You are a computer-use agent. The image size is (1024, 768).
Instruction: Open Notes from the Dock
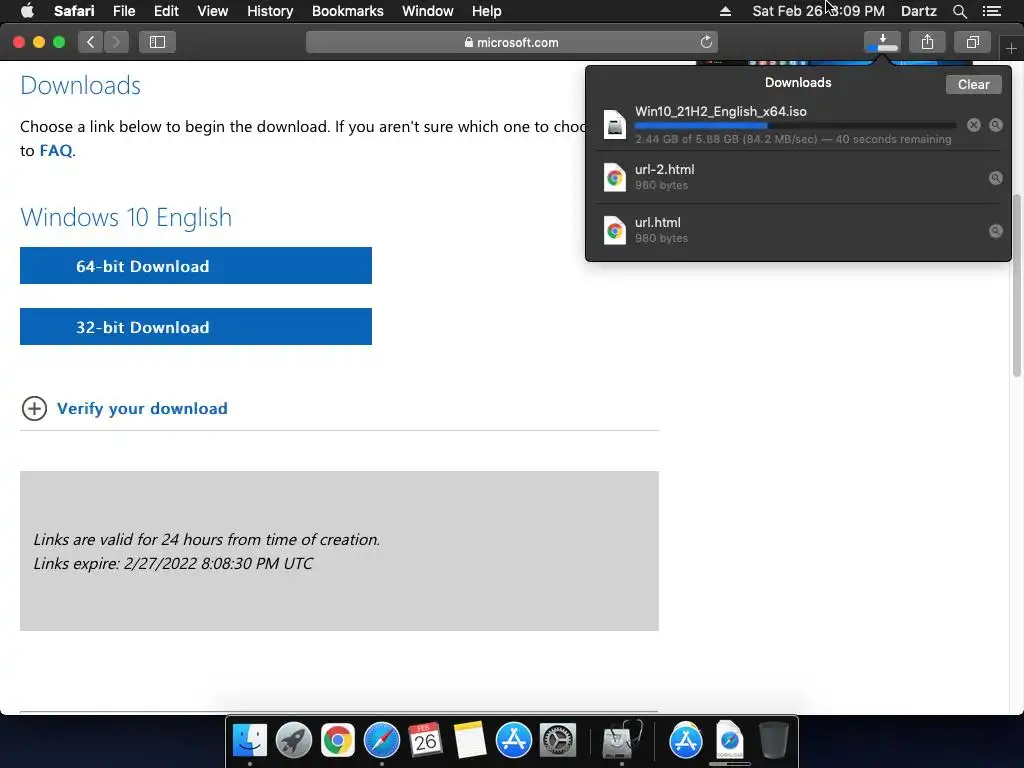click(470, 740)
